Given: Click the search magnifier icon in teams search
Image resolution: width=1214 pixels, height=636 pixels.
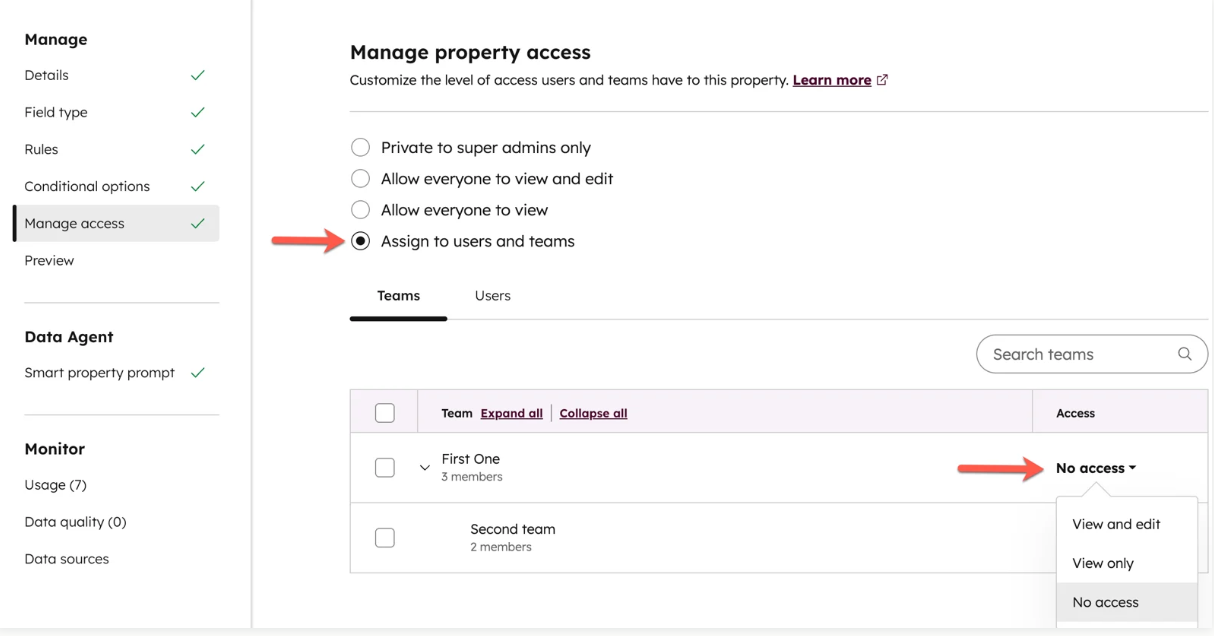Looking at the screenshot, I should pos(1185,354).
